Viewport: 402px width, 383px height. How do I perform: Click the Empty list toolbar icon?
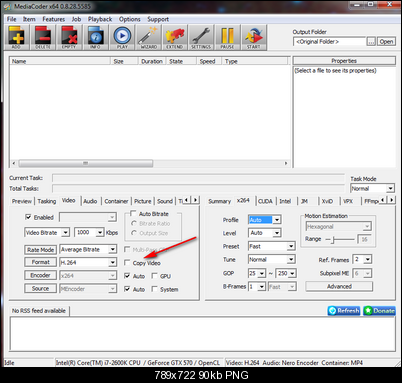point(69,37)
